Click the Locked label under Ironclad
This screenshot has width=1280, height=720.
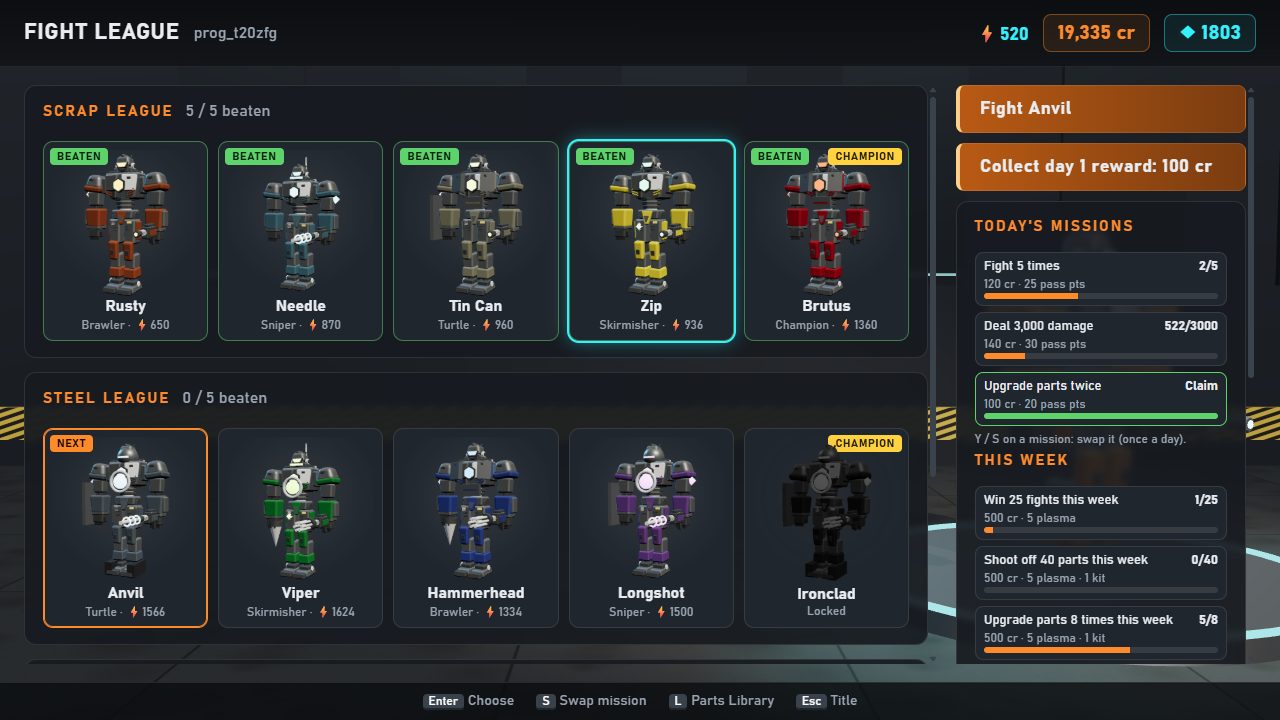[826, 611]
